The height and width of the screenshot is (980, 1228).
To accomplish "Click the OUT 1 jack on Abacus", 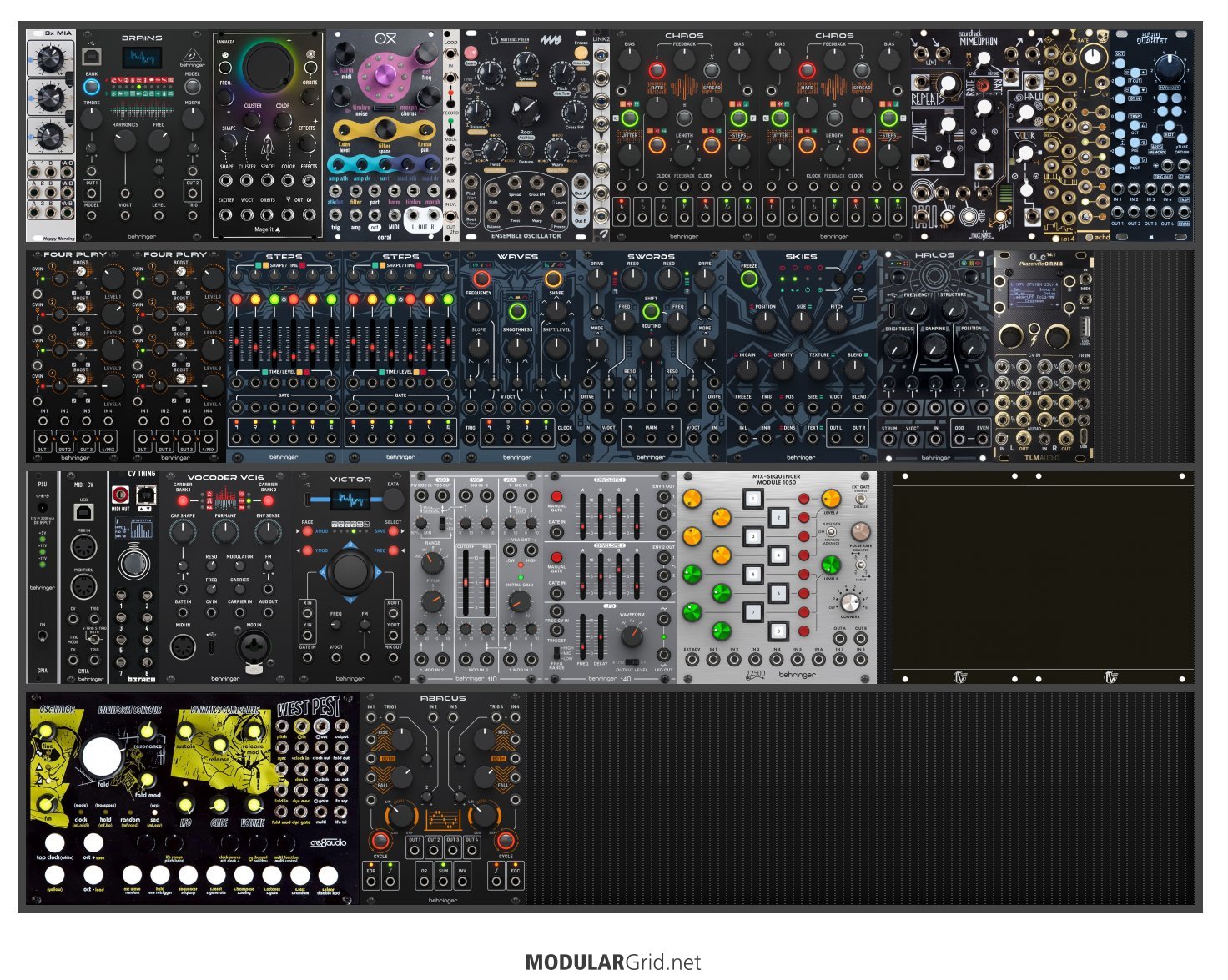I will [415, 851].
